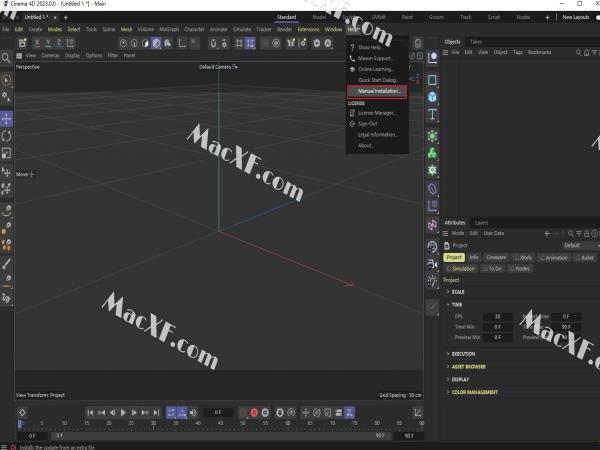Select the Move tool in left toolbar
The height and width of the screenshot is (450, 600).
pyautogui.click(x=6, y=119)
